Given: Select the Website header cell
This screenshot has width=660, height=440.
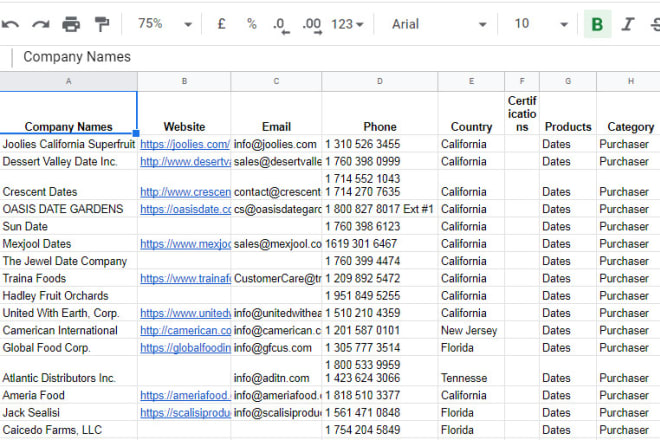Looking at the screenshot, I should point(184,113).
